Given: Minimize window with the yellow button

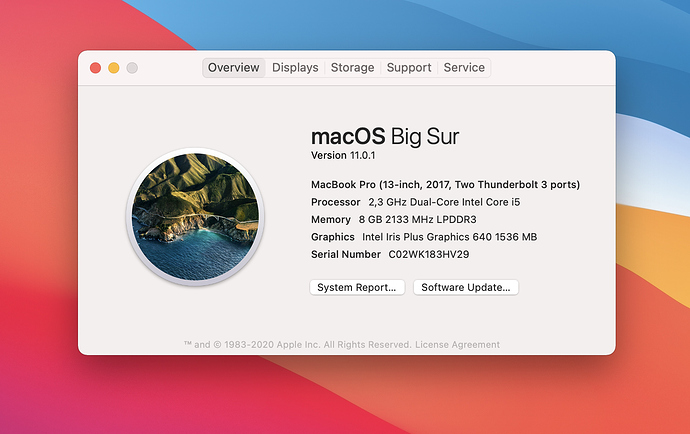Looking at the screenshot, I should [x=114, y=68].
